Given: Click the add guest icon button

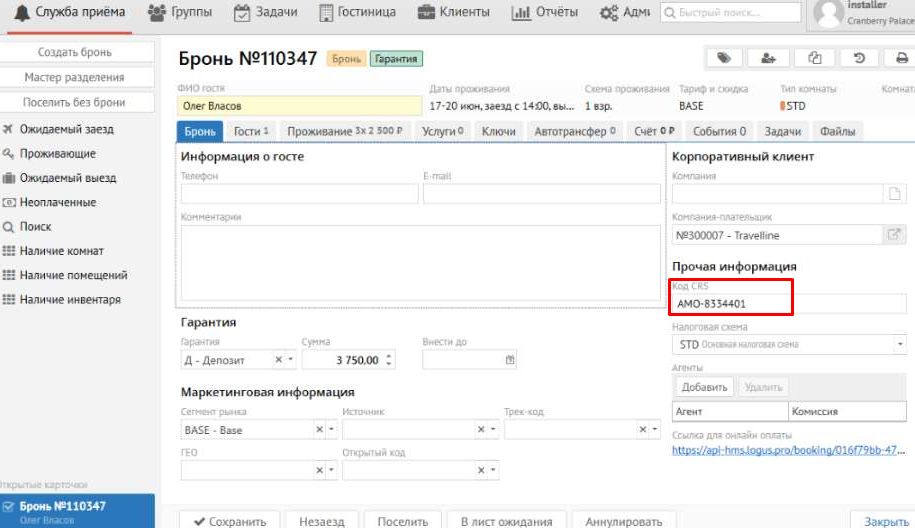Looking at the screenshot, I should [768, 58].
